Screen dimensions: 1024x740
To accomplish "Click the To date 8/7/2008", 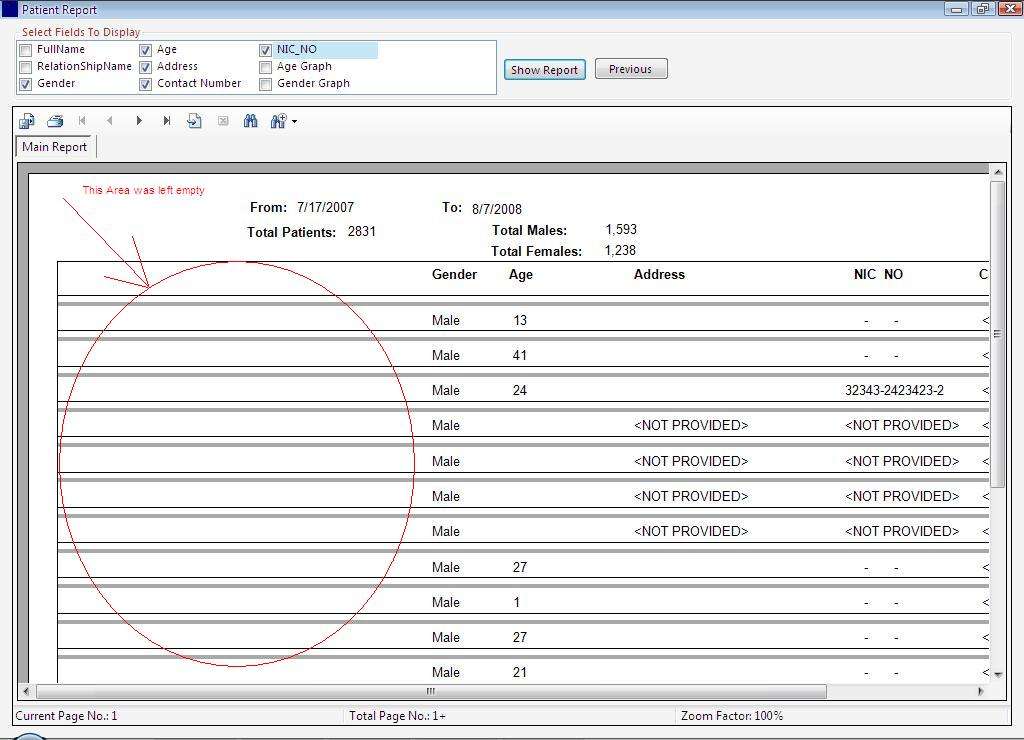I will 497,209.
